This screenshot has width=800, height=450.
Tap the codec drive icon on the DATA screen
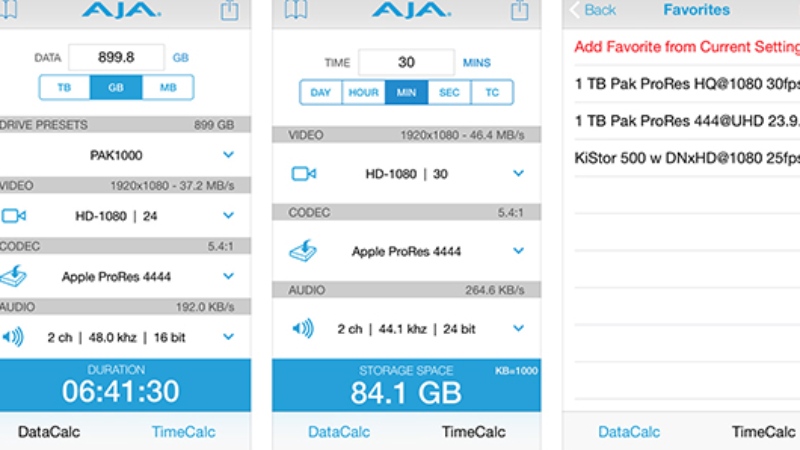(13, 276)
